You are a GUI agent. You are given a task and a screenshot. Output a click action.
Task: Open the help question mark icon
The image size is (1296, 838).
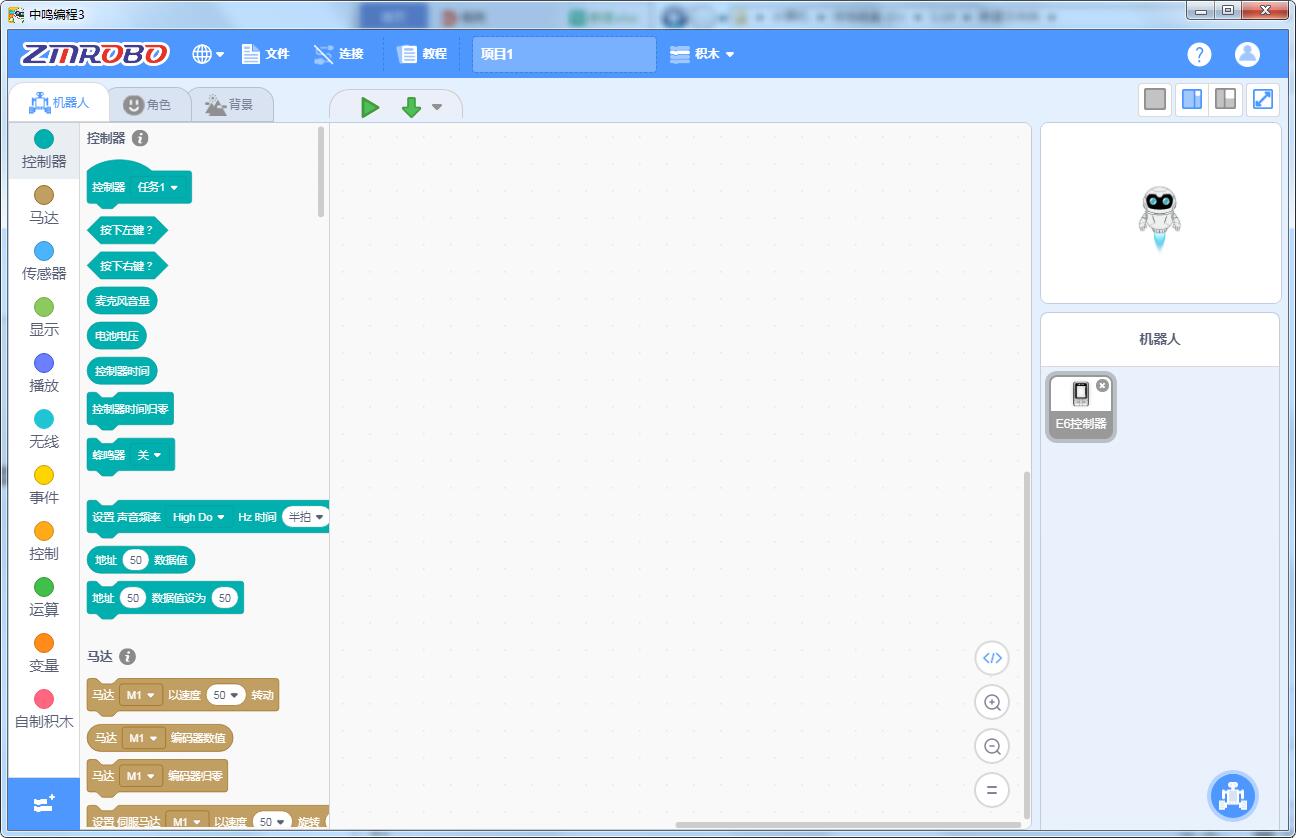pos(1199,55)
